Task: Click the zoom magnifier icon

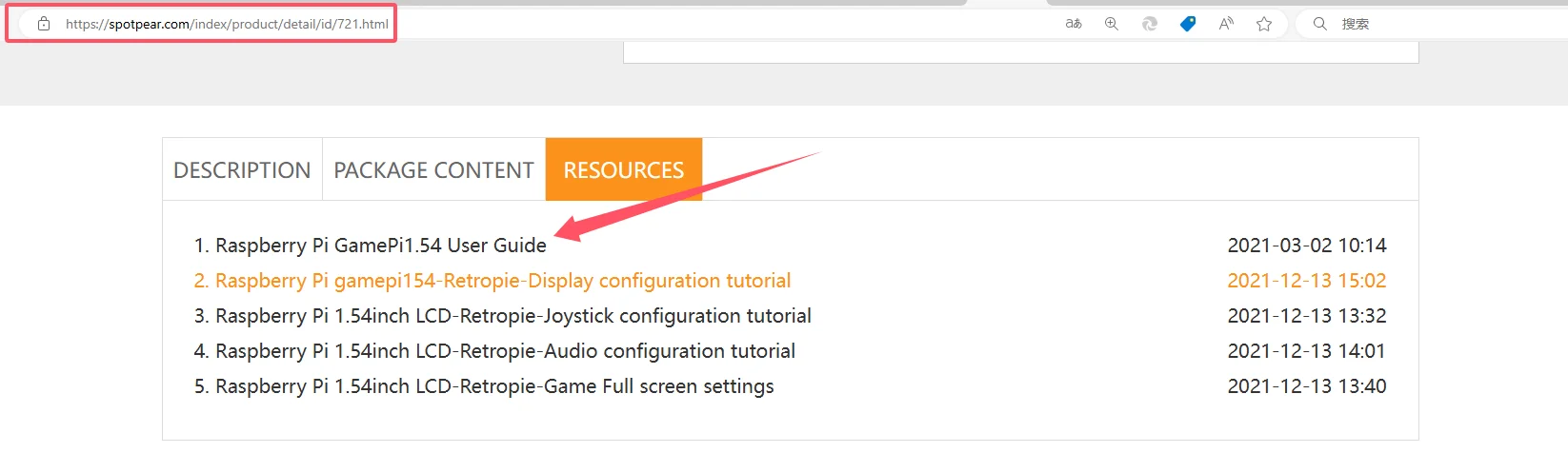Action: point(1112,24)
